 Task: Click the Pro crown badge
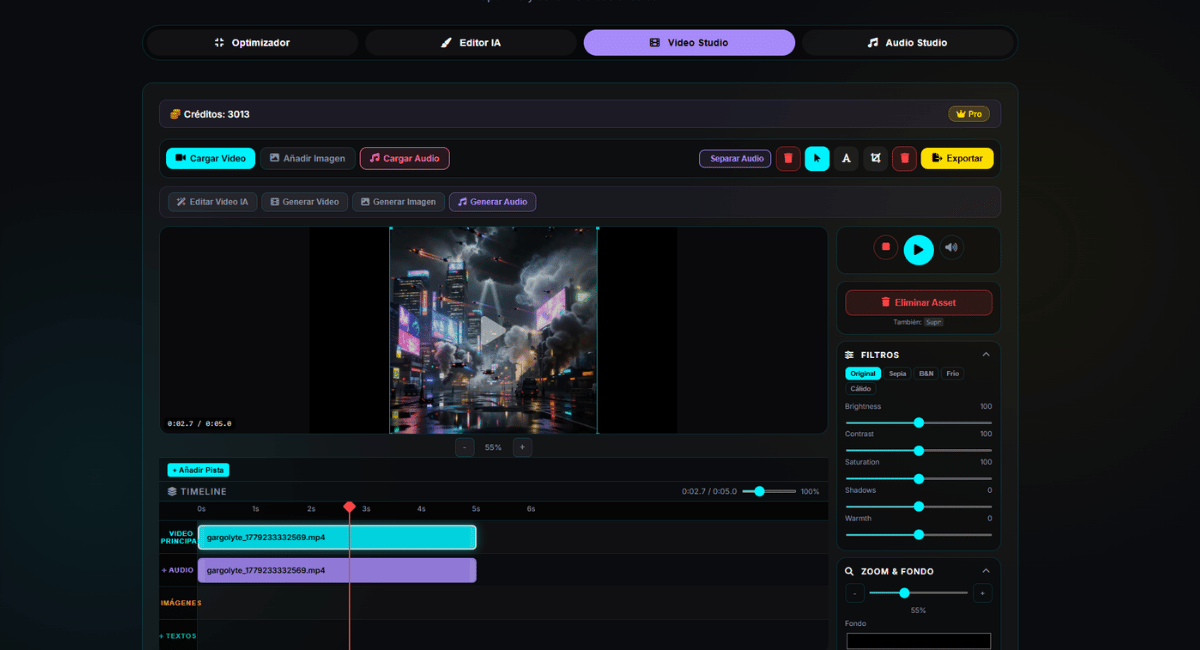coord(968,114)
